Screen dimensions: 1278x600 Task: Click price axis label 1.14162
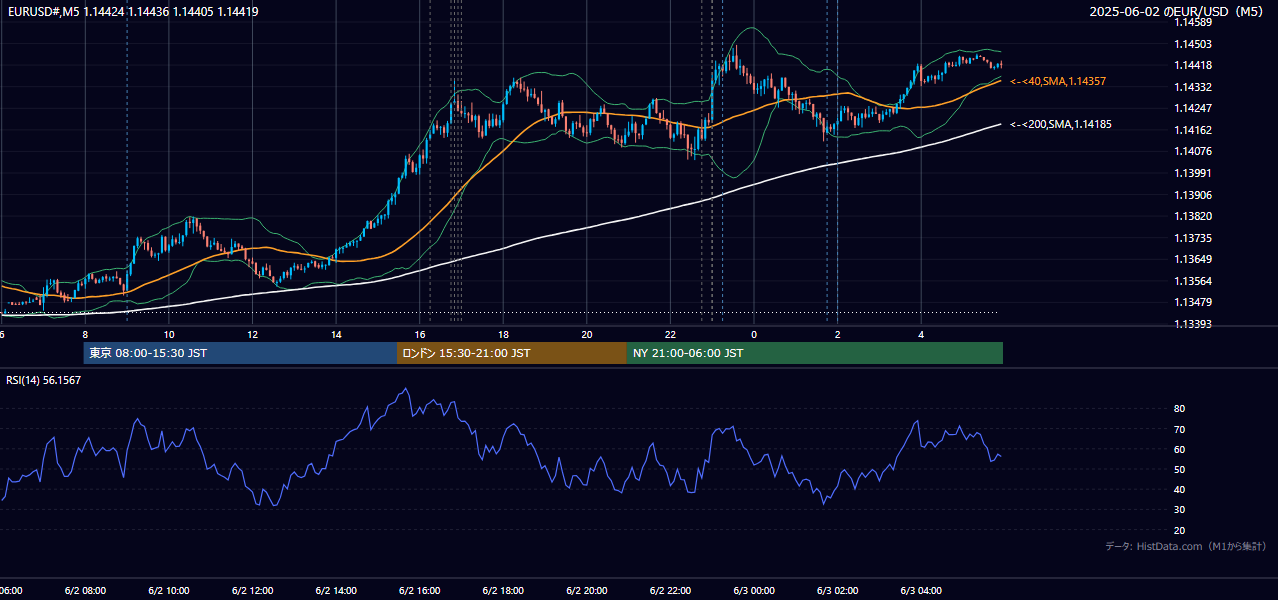click(x=1192, y=130)
